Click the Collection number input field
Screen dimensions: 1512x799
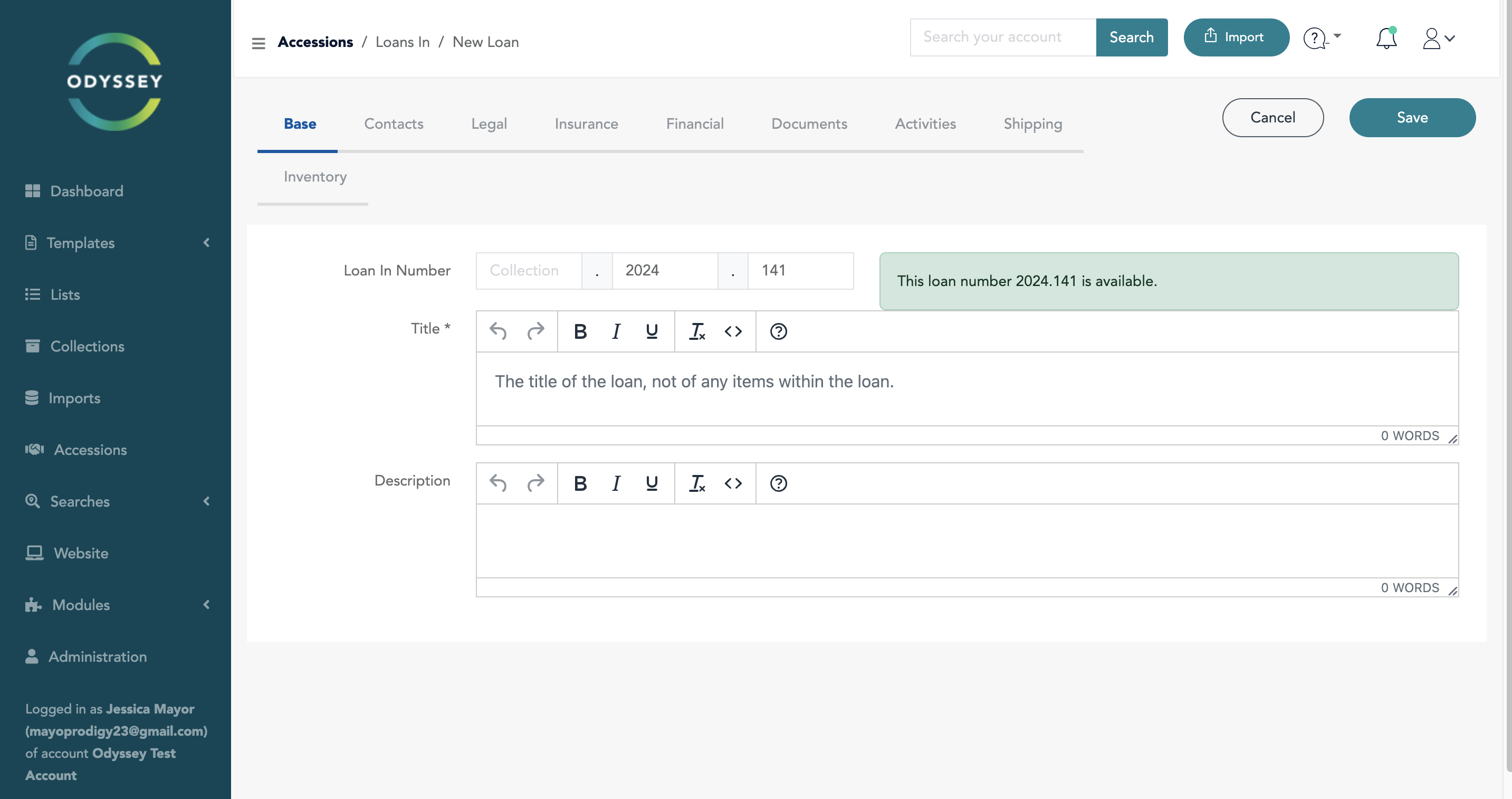(528, 271)
